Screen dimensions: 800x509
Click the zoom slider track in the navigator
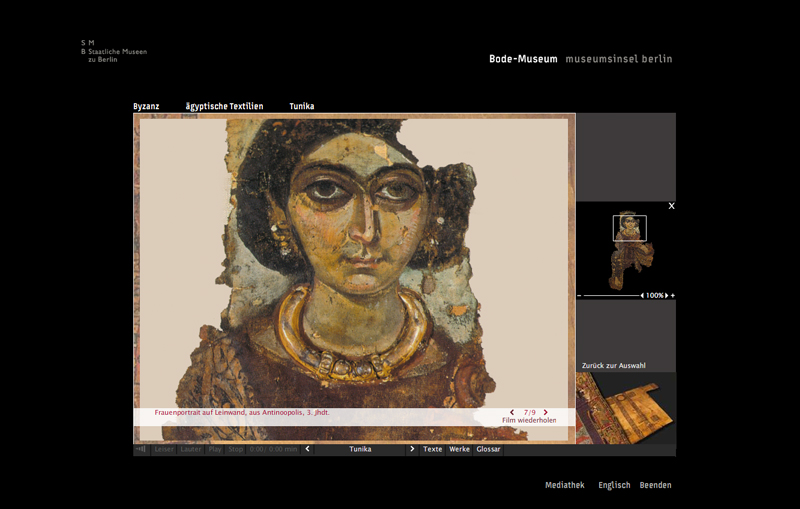611,295
